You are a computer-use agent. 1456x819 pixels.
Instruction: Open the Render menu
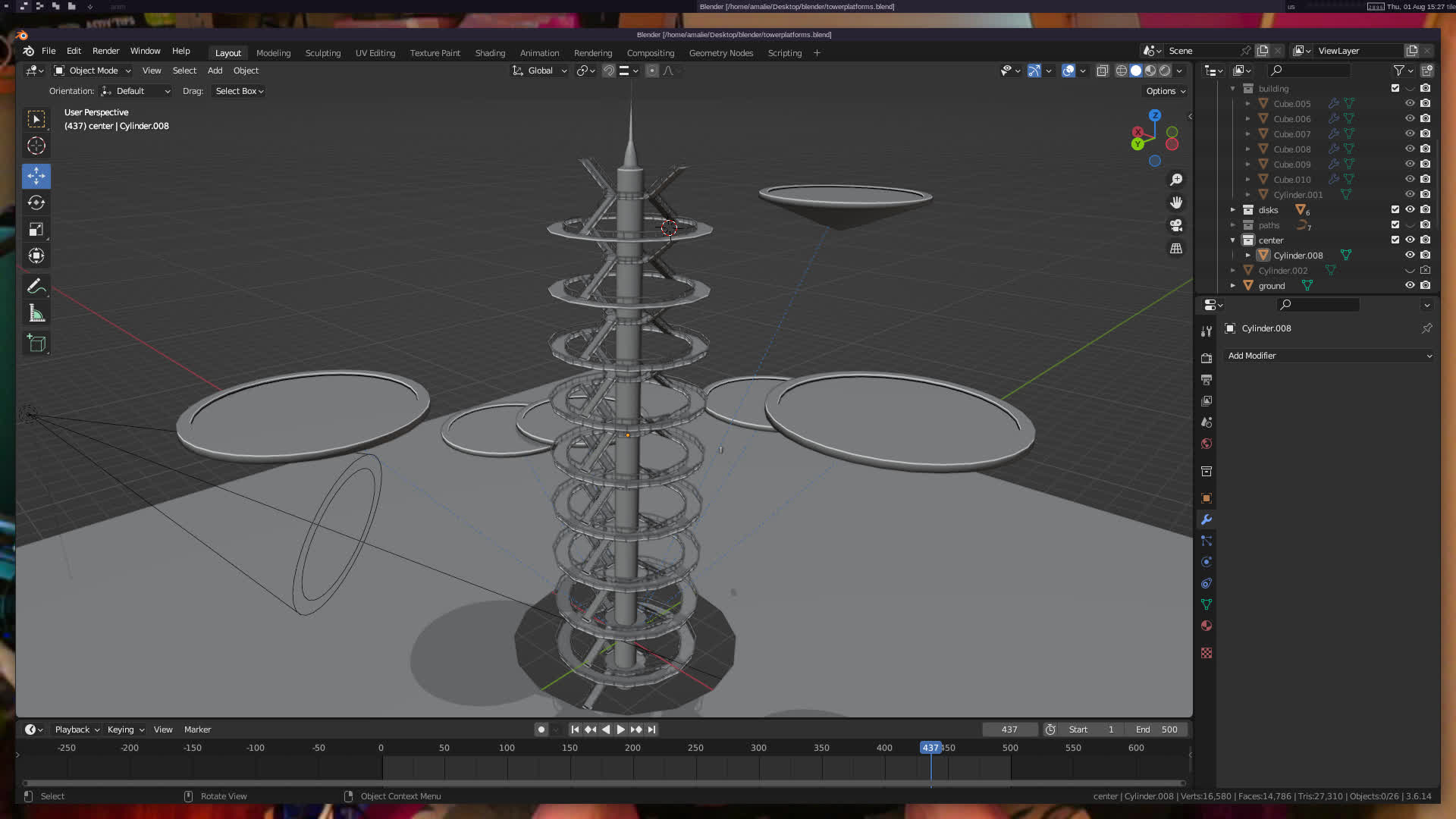click(x=105, y=51)
